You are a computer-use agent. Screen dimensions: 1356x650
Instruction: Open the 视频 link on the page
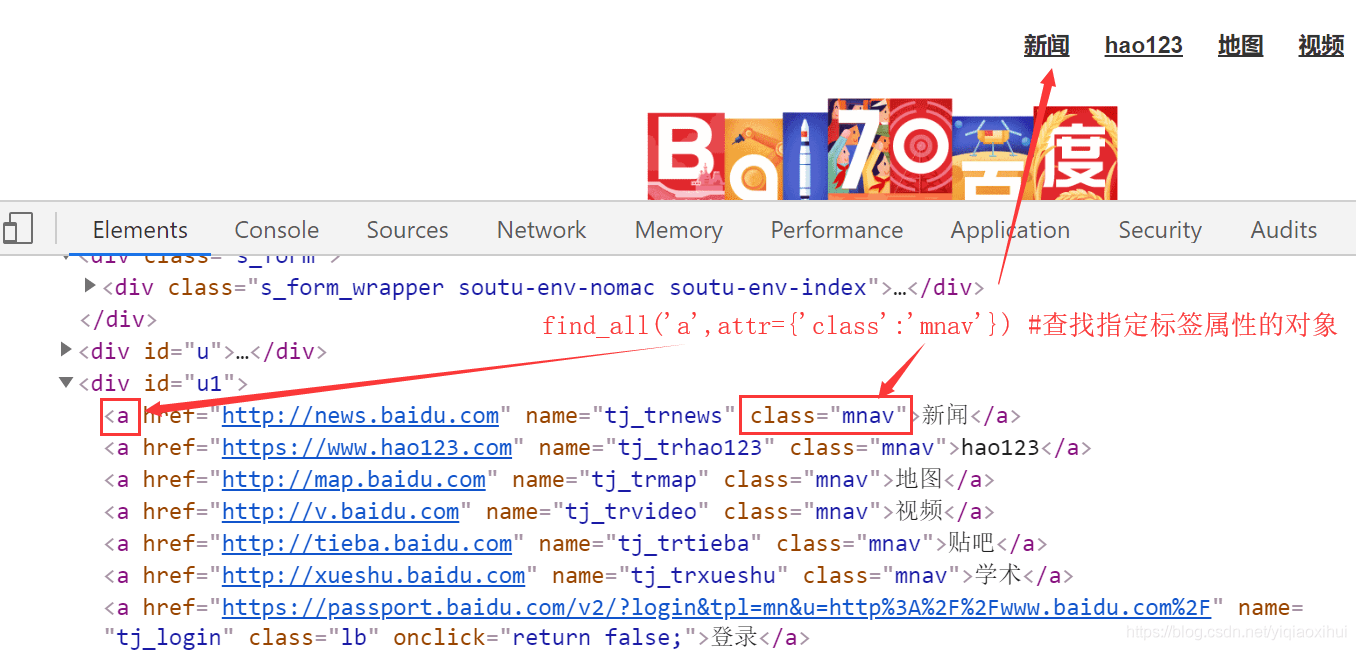[x=1321, y=46]
